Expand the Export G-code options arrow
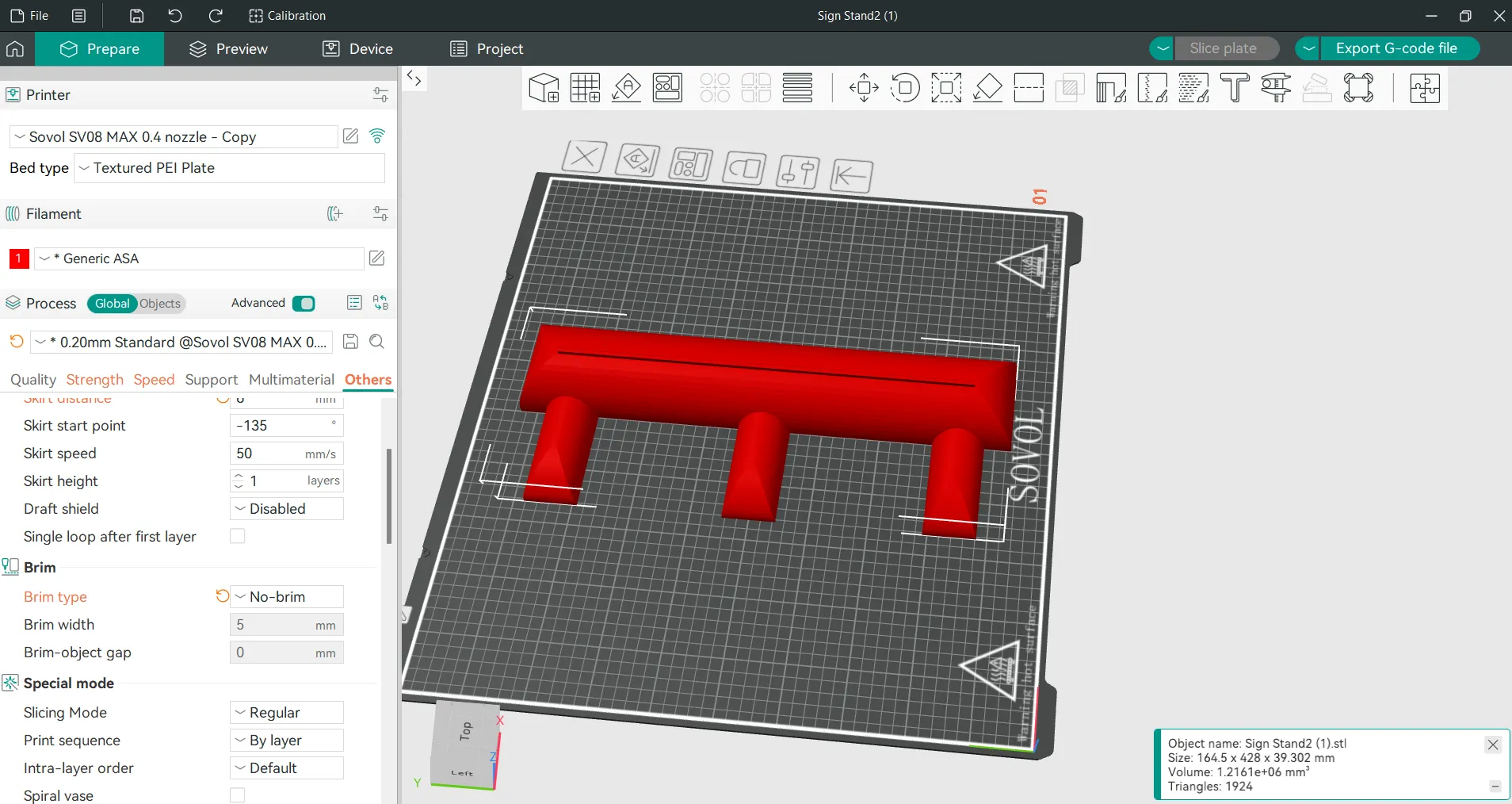Viewport: 1512px width, 804px height. click(1308, 48)
